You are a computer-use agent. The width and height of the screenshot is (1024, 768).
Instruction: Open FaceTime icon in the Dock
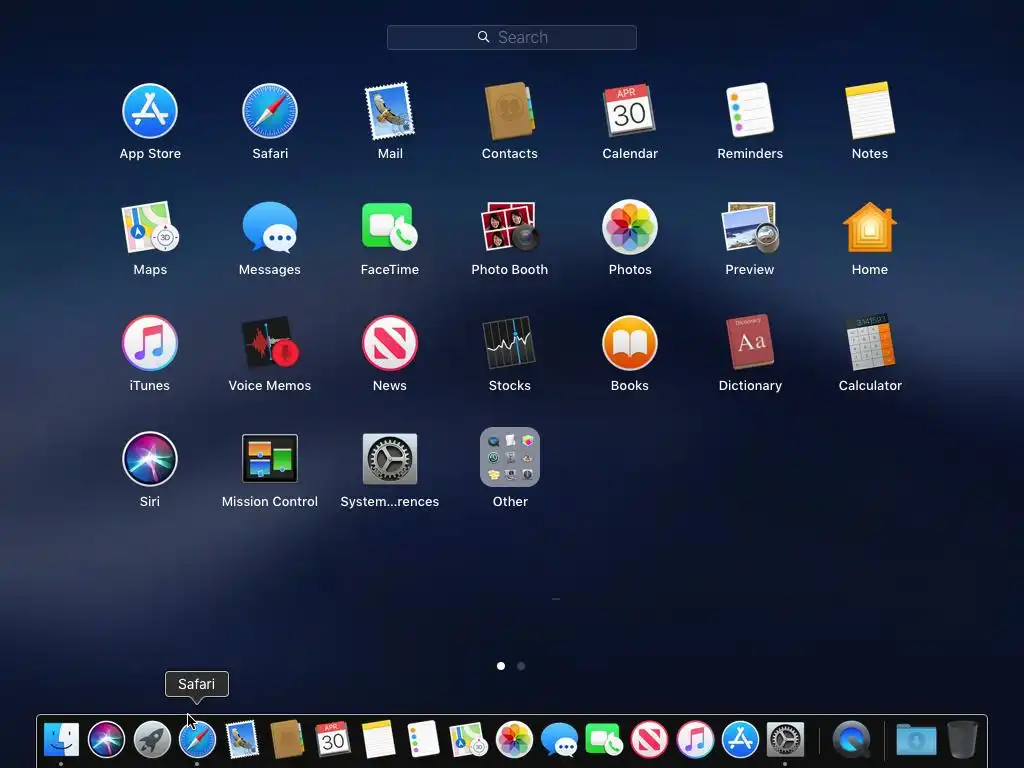[x=604, y=739]
